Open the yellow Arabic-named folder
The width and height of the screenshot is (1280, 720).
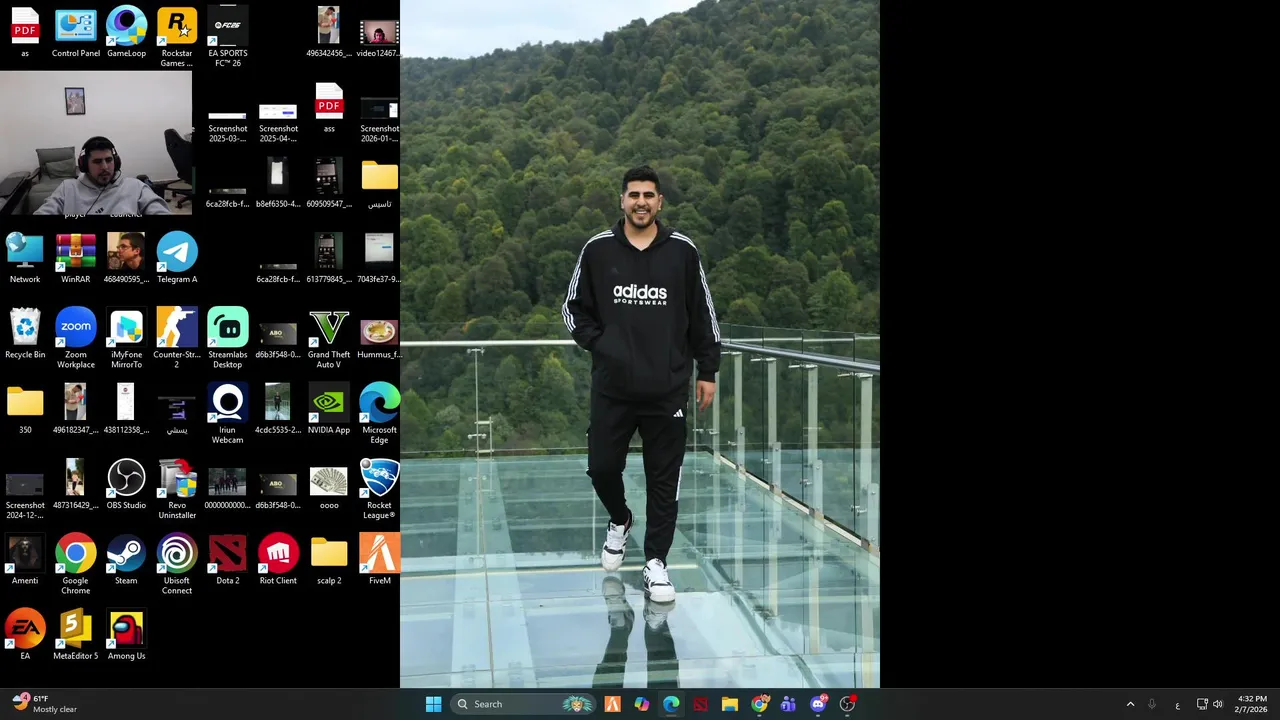pyautogui.click(x=380, y=184)
